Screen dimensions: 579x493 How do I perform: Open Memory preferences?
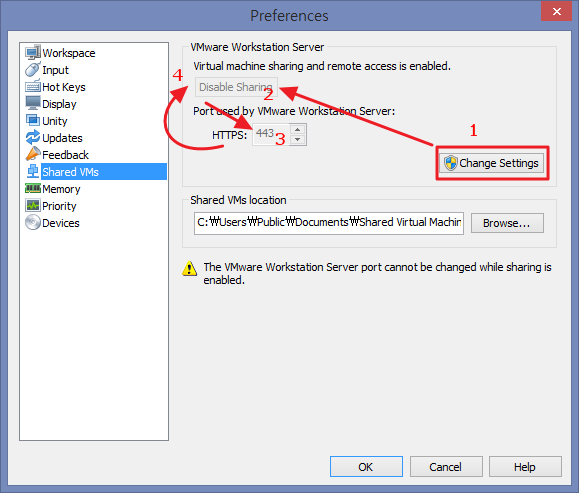(x=61, y=189)
